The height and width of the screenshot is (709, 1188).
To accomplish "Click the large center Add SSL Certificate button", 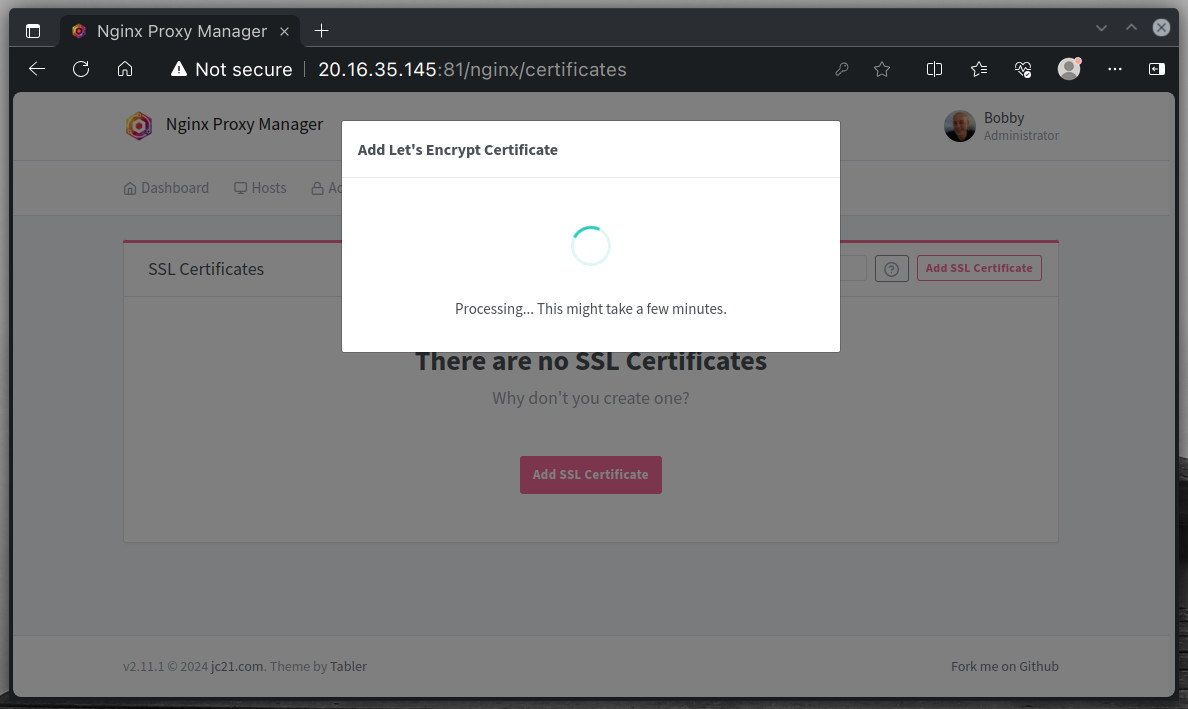I will [591, 475].
